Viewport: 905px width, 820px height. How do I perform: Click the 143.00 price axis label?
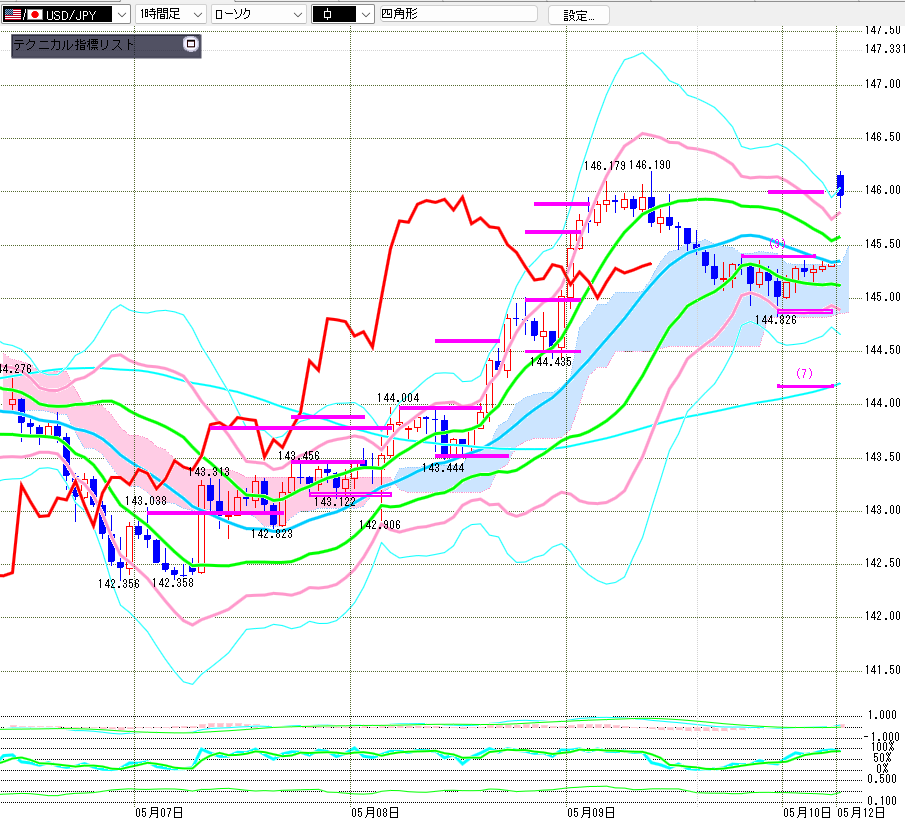tap(882, 510)
